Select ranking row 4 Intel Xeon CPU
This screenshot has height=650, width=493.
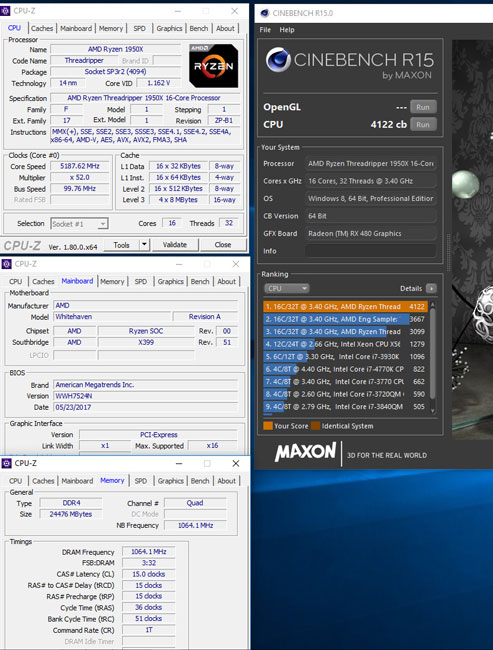(x=345, y=344)
